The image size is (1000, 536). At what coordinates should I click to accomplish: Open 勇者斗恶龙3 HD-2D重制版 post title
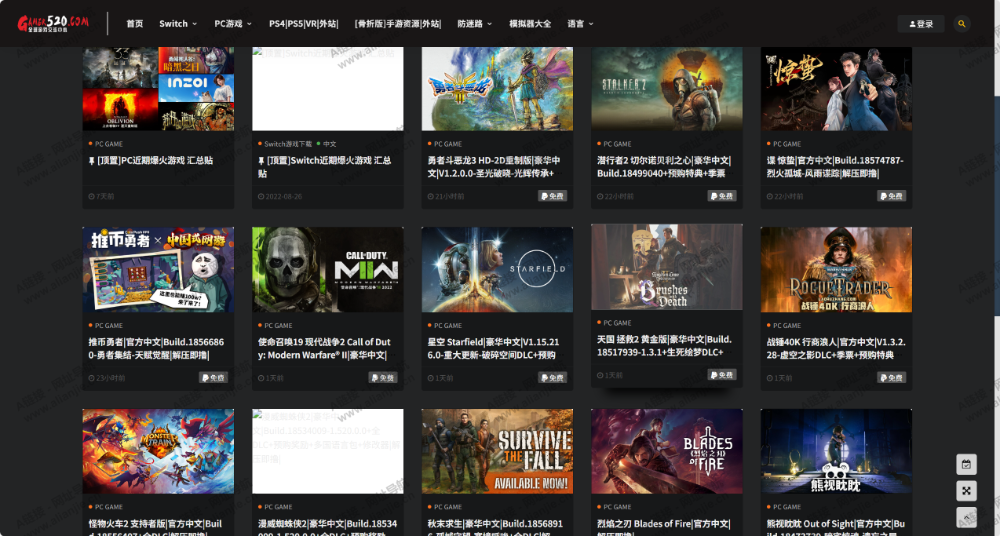[494, 167]
